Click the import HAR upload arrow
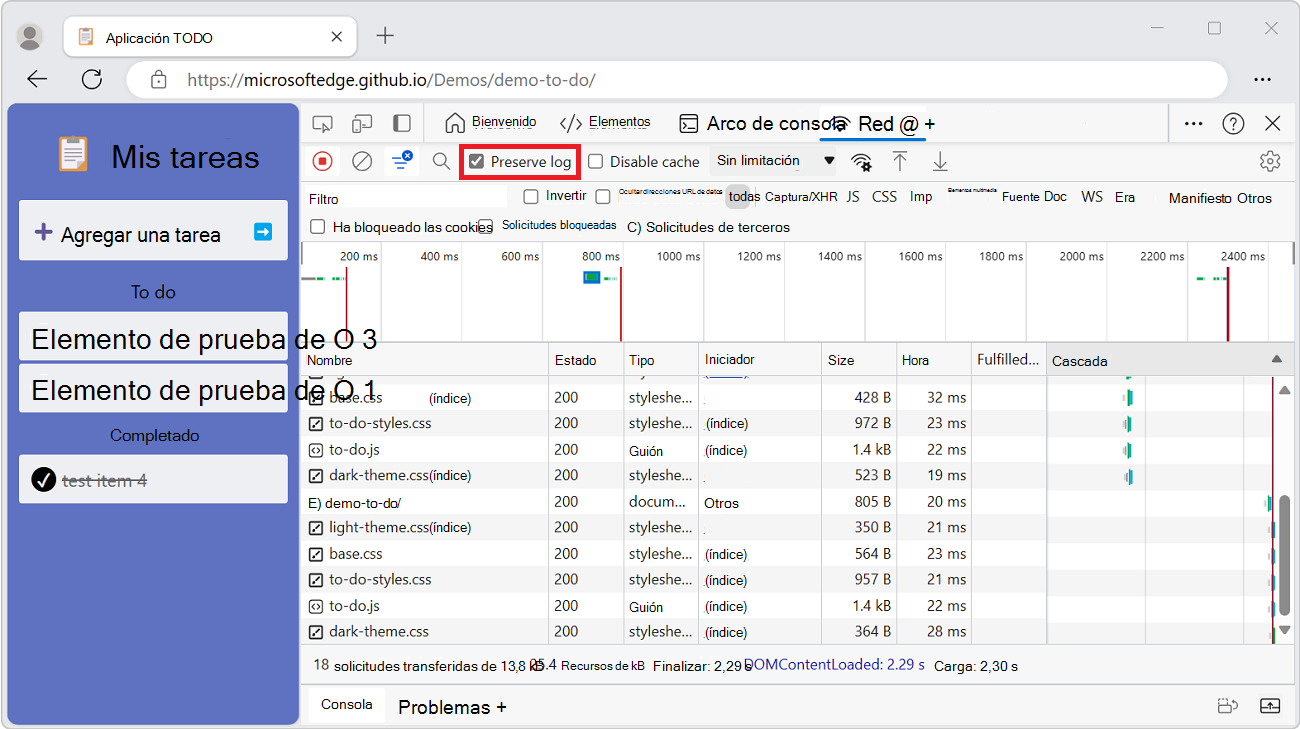Screen dimensions: 1300x729 click(900, 161)
